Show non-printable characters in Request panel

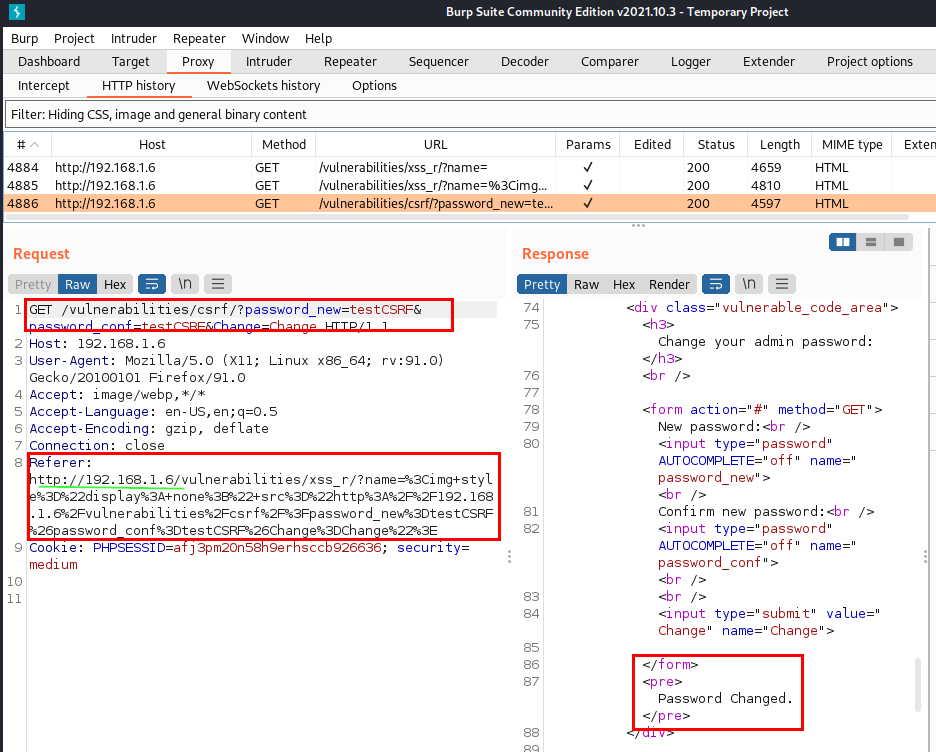point(185,284)
